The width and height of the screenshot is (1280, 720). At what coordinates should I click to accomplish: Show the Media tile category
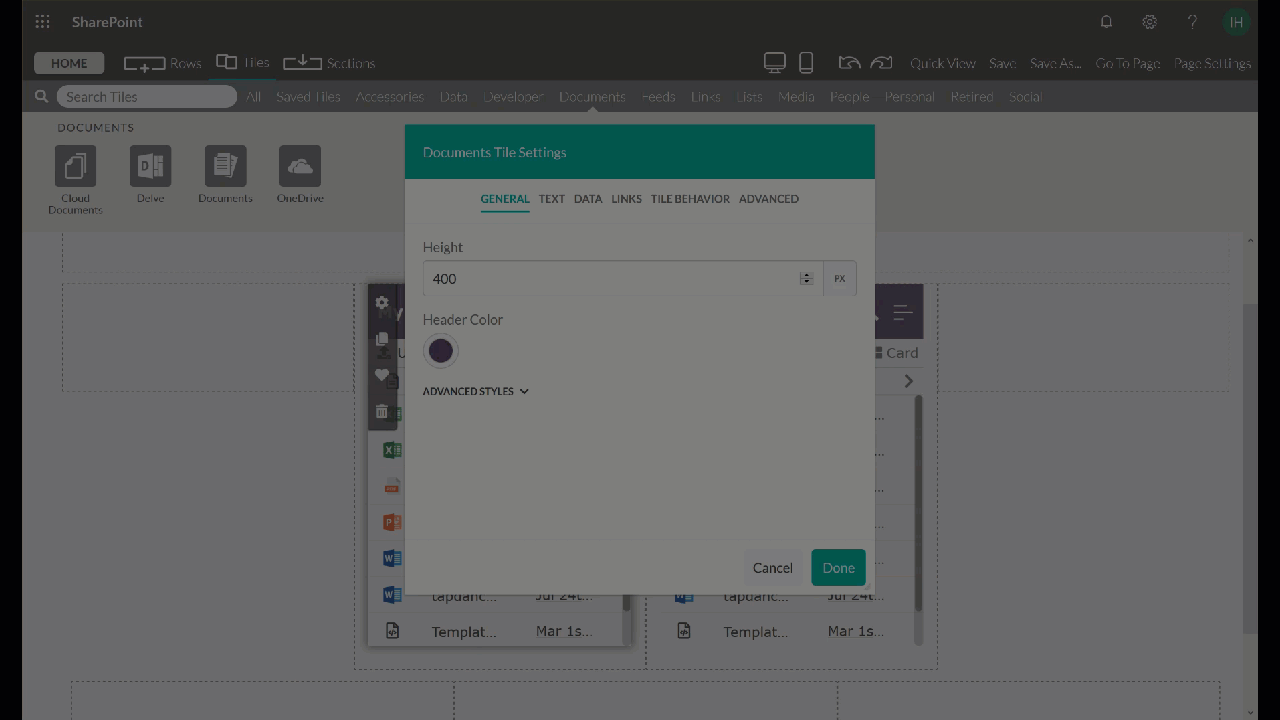click(796, 97)
